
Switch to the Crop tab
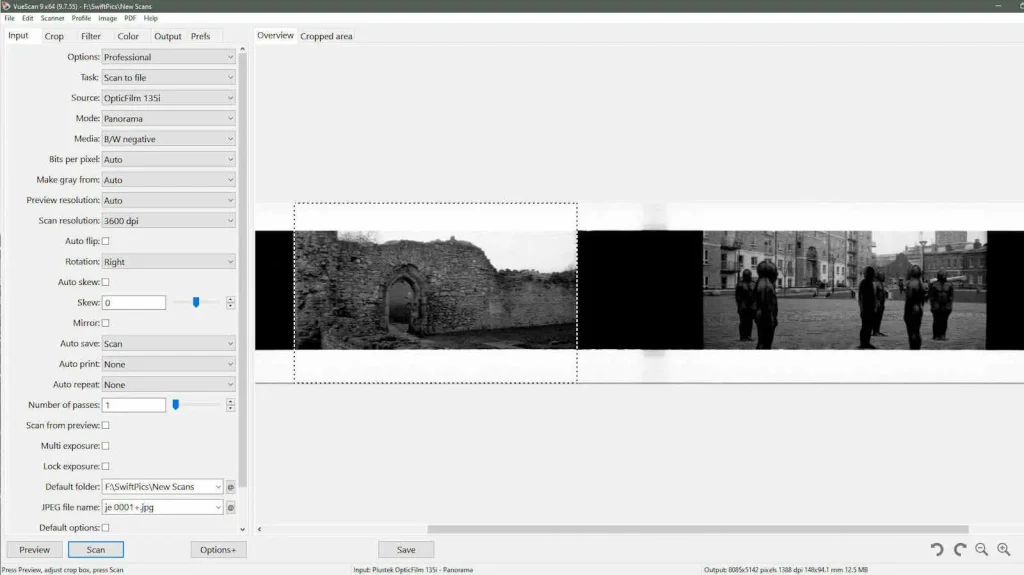(54, 36)
